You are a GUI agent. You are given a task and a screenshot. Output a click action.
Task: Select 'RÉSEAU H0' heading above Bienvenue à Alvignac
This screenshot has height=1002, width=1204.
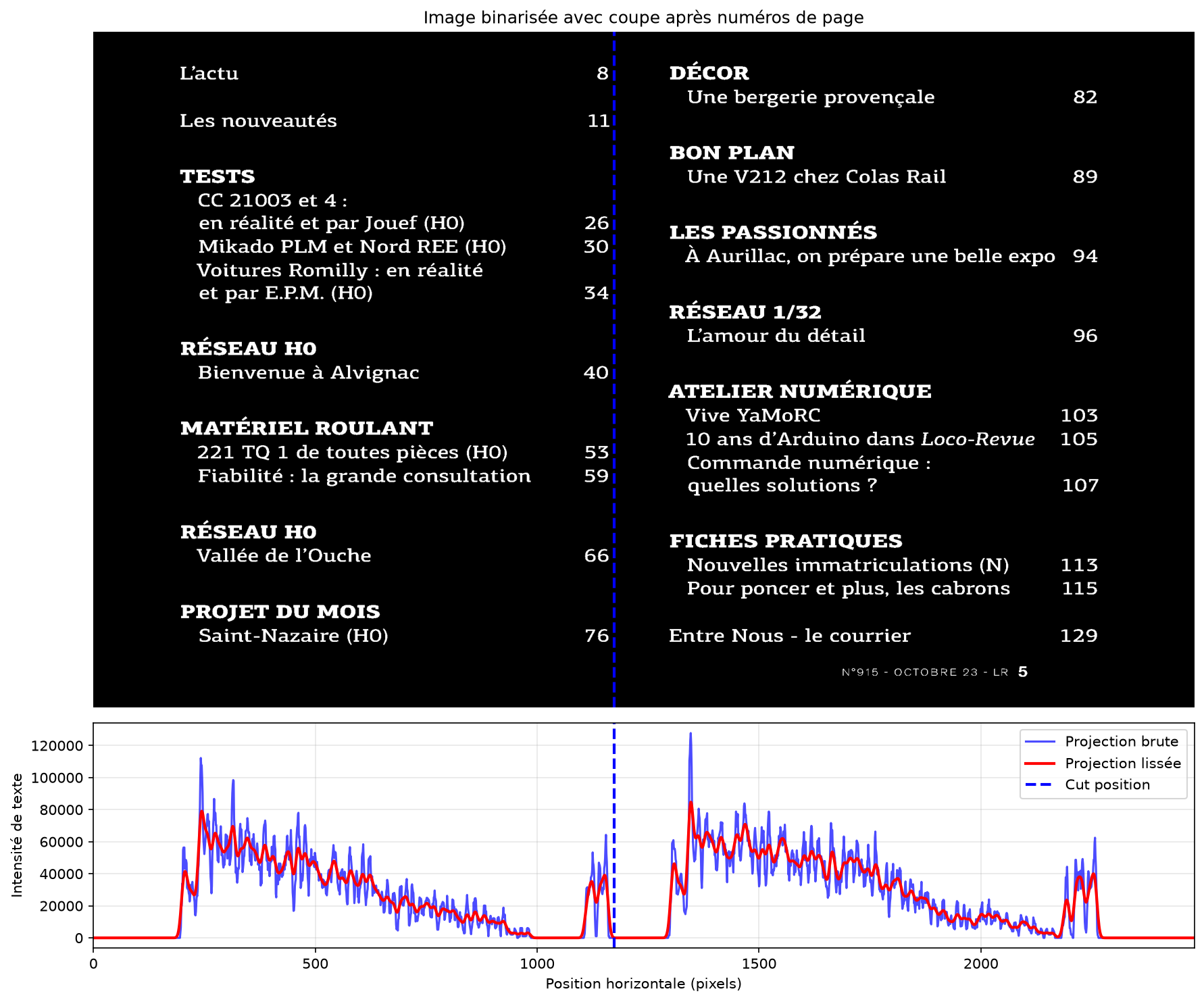click(x=248, y=349)
